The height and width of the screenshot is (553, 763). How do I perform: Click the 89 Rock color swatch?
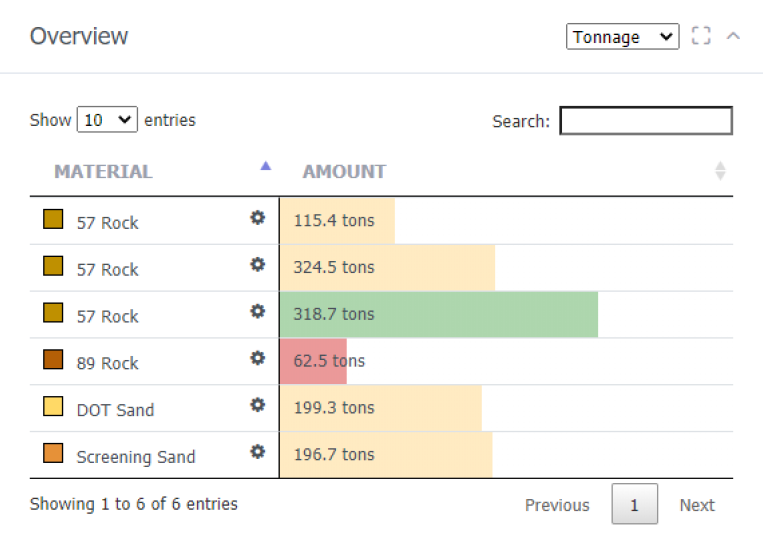click(x=53, y=359)
